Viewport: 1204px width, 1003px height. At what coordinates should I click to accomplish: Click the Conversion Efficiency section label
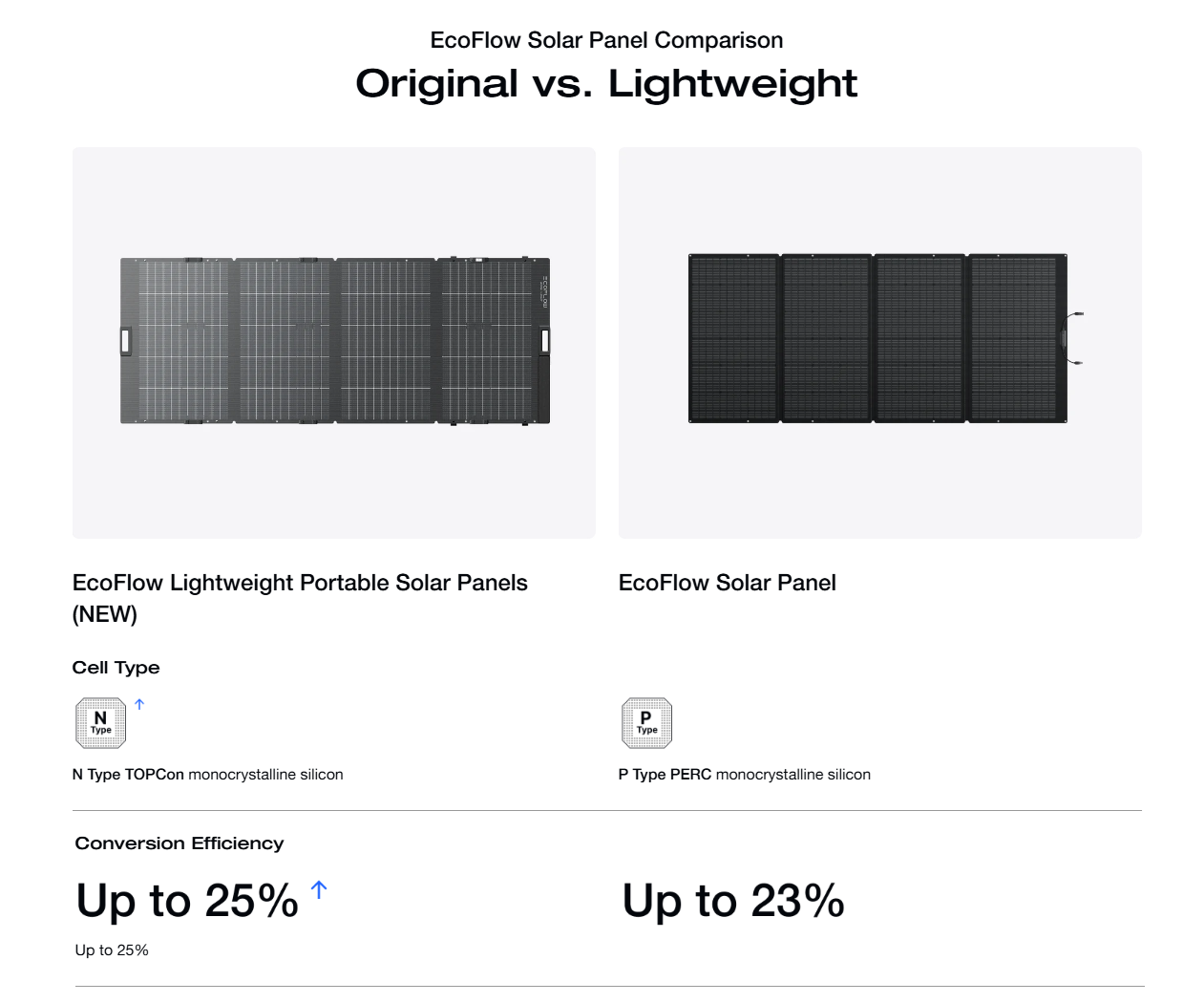(180, 843)
